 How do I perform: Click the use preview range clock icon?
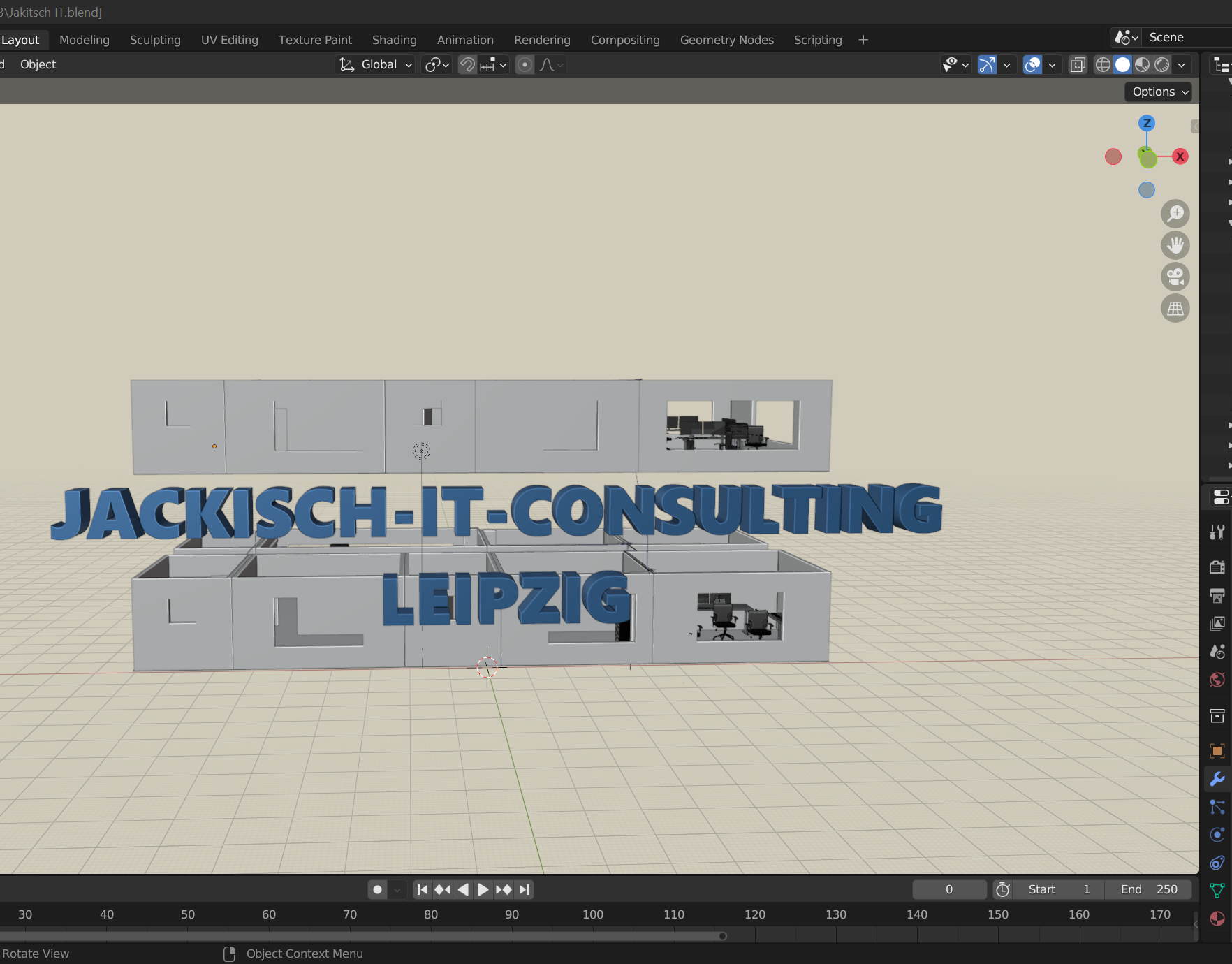[x=1003, y=889]
